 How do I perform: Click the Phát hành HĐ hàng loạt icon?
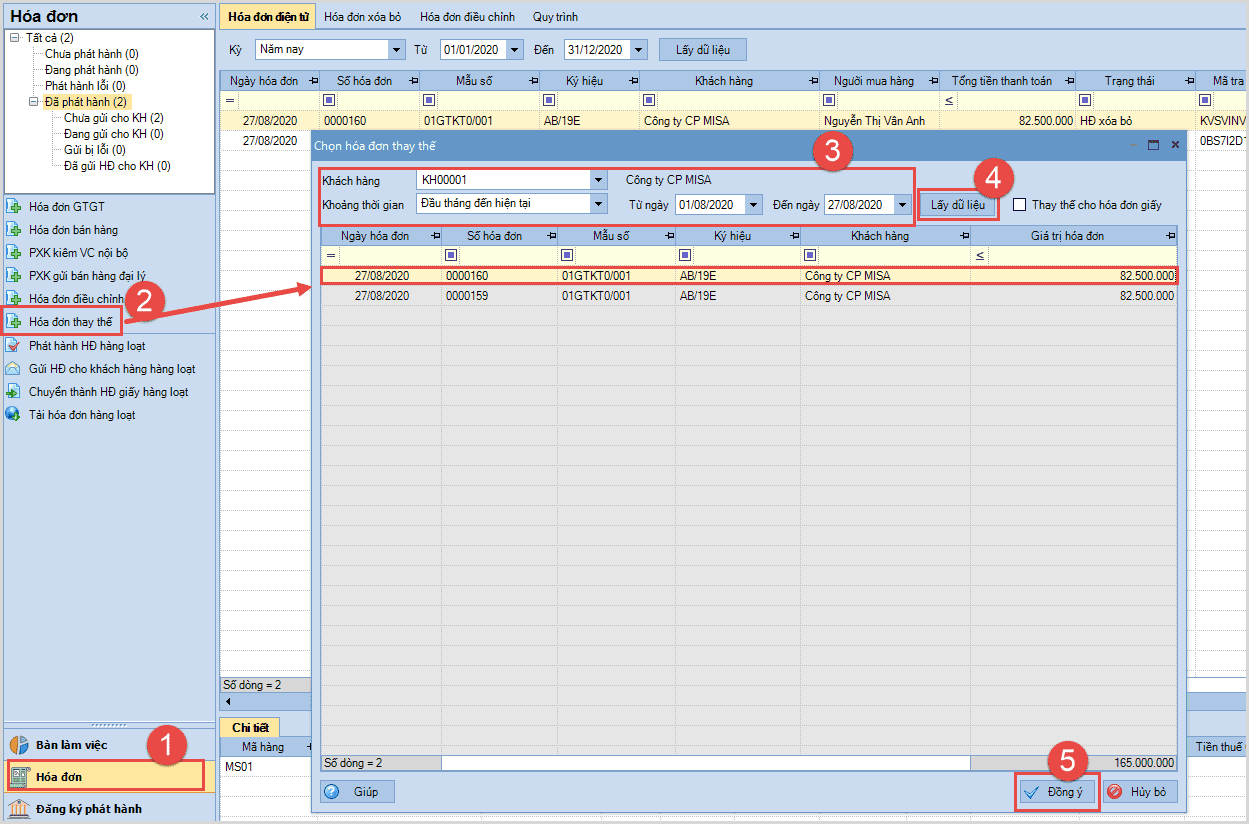tap(14, 345)
